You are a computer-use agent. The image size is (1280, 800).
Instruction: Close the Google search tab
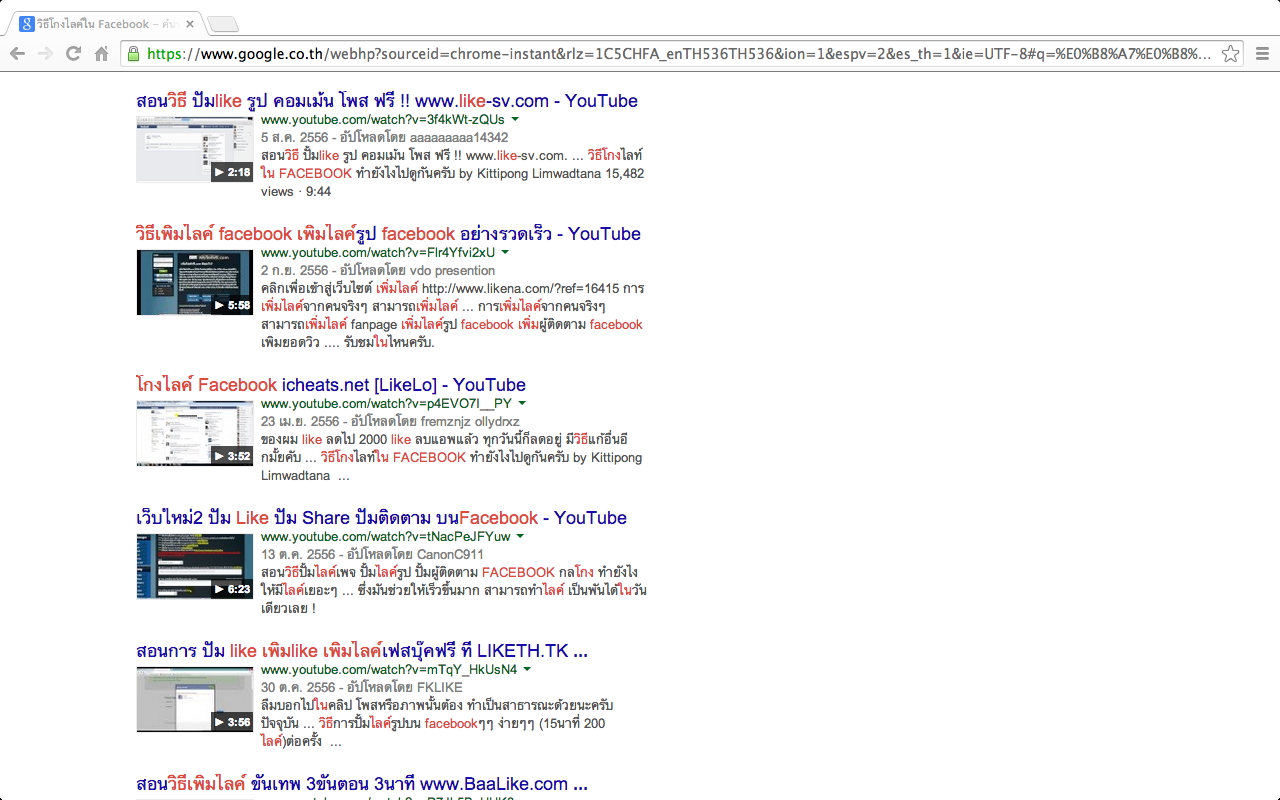[x=190, y=24]
